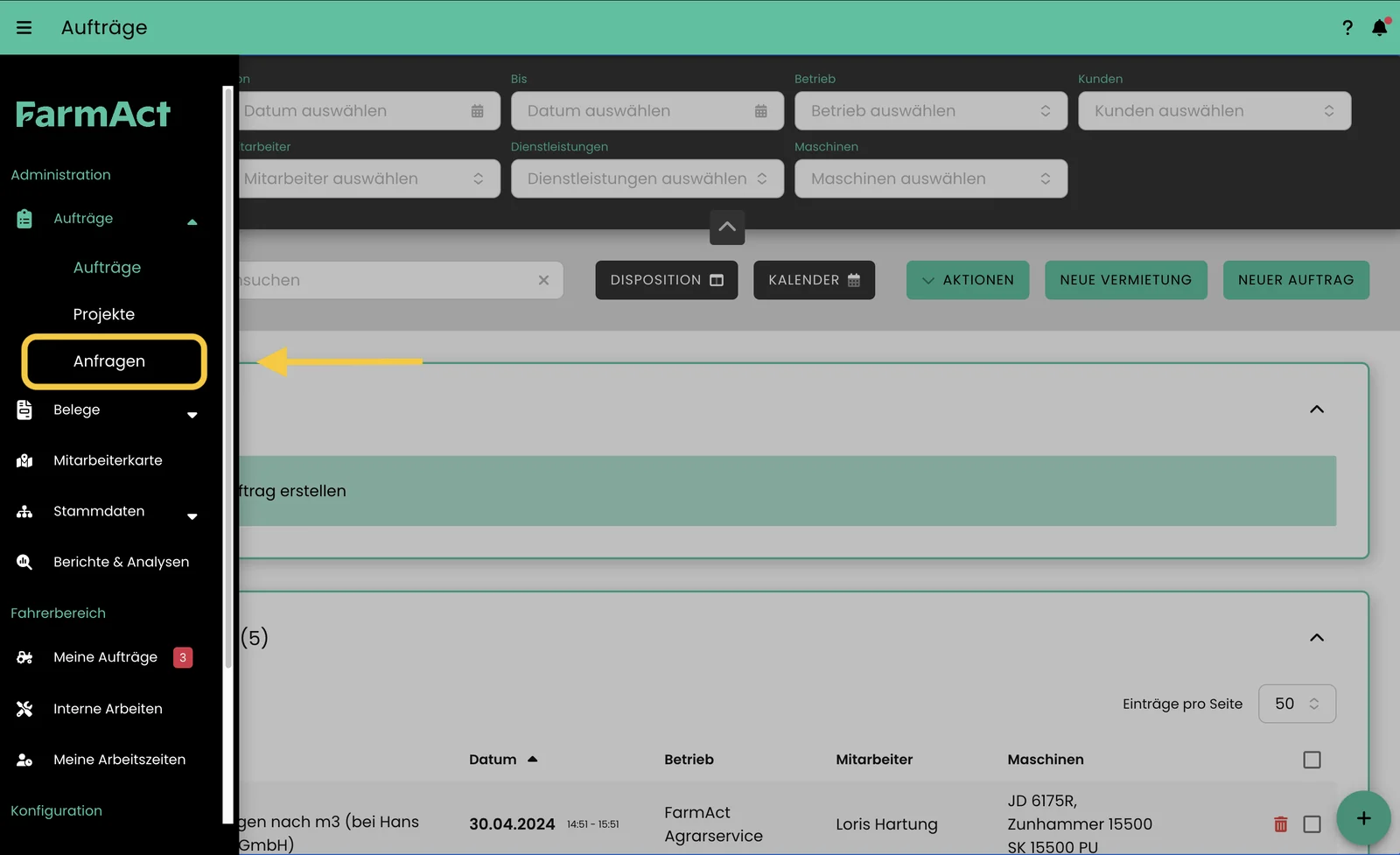The image size is (1400, 855).
Task: Check the Loris Hartung order row checkbox
Action: [x=1312, y=824]
